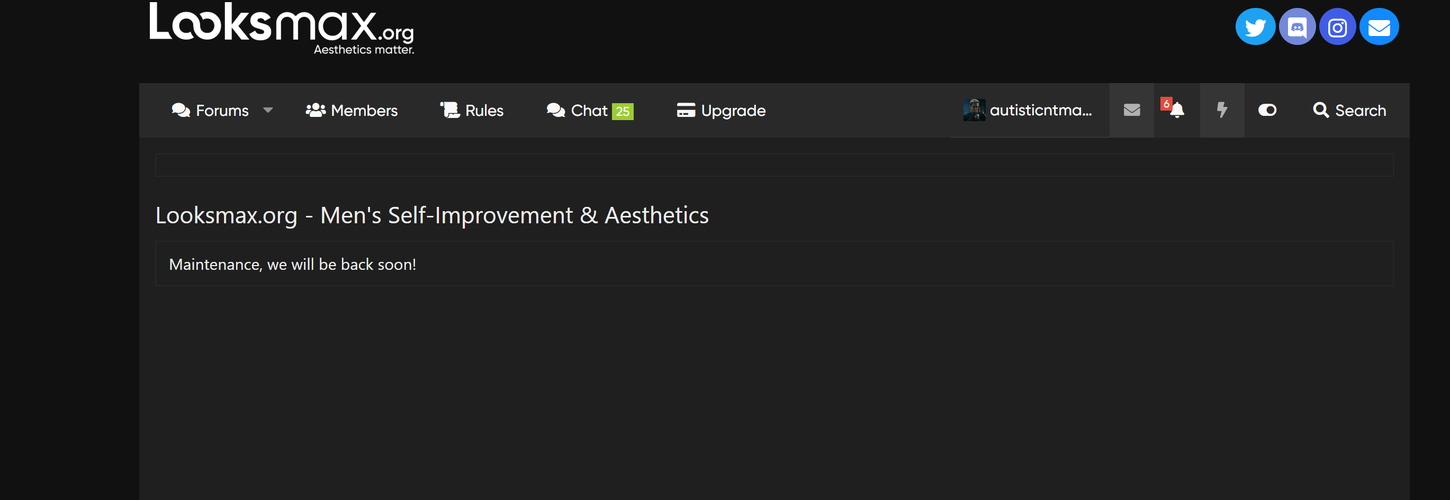Click the green 25 chat badge
Image resolution: width=1450 pixels, height=500 pixels.
(x=623, y=111)
